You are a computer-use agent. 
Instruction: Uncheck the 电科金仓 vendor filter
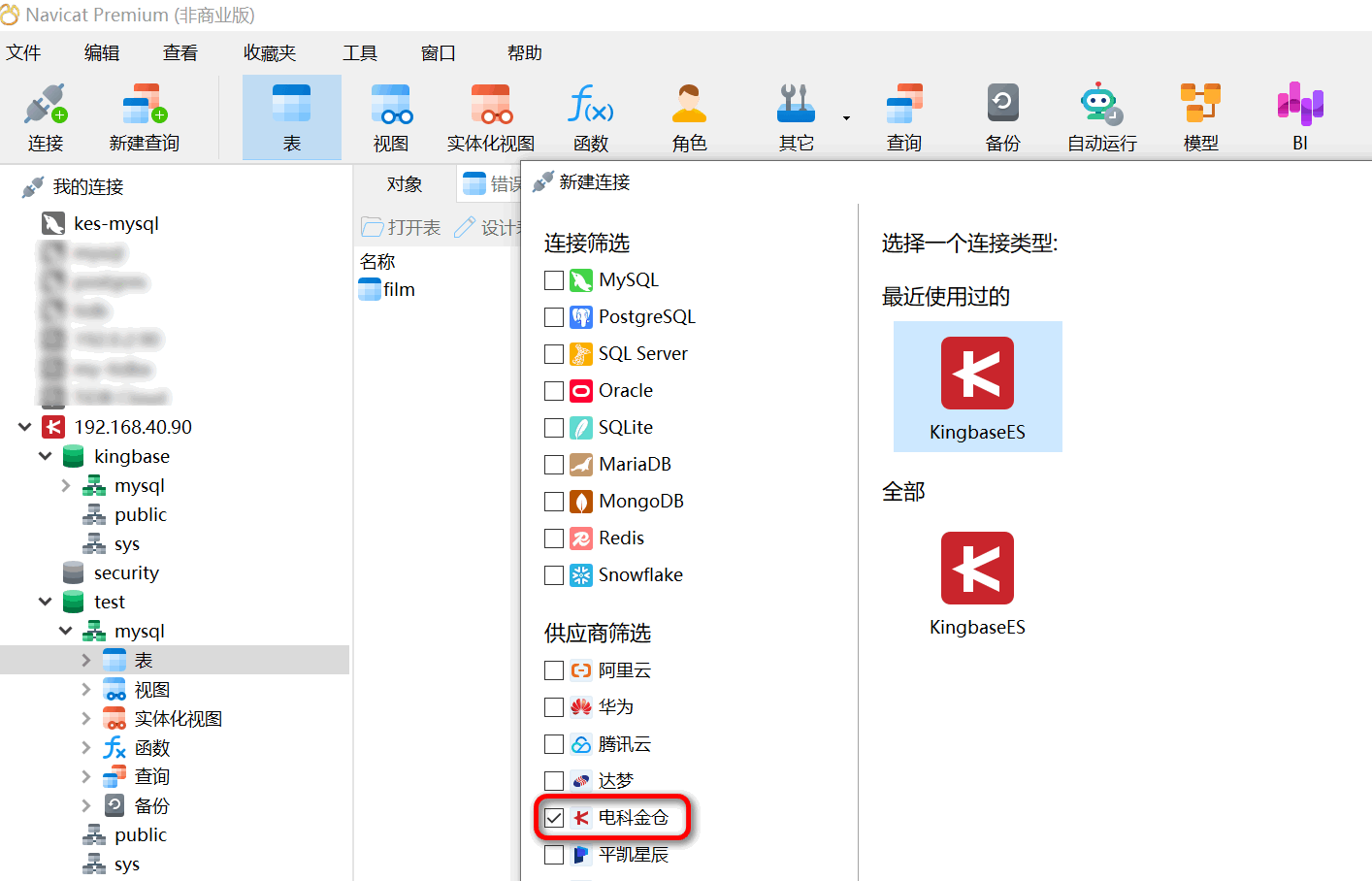point(554,818)
